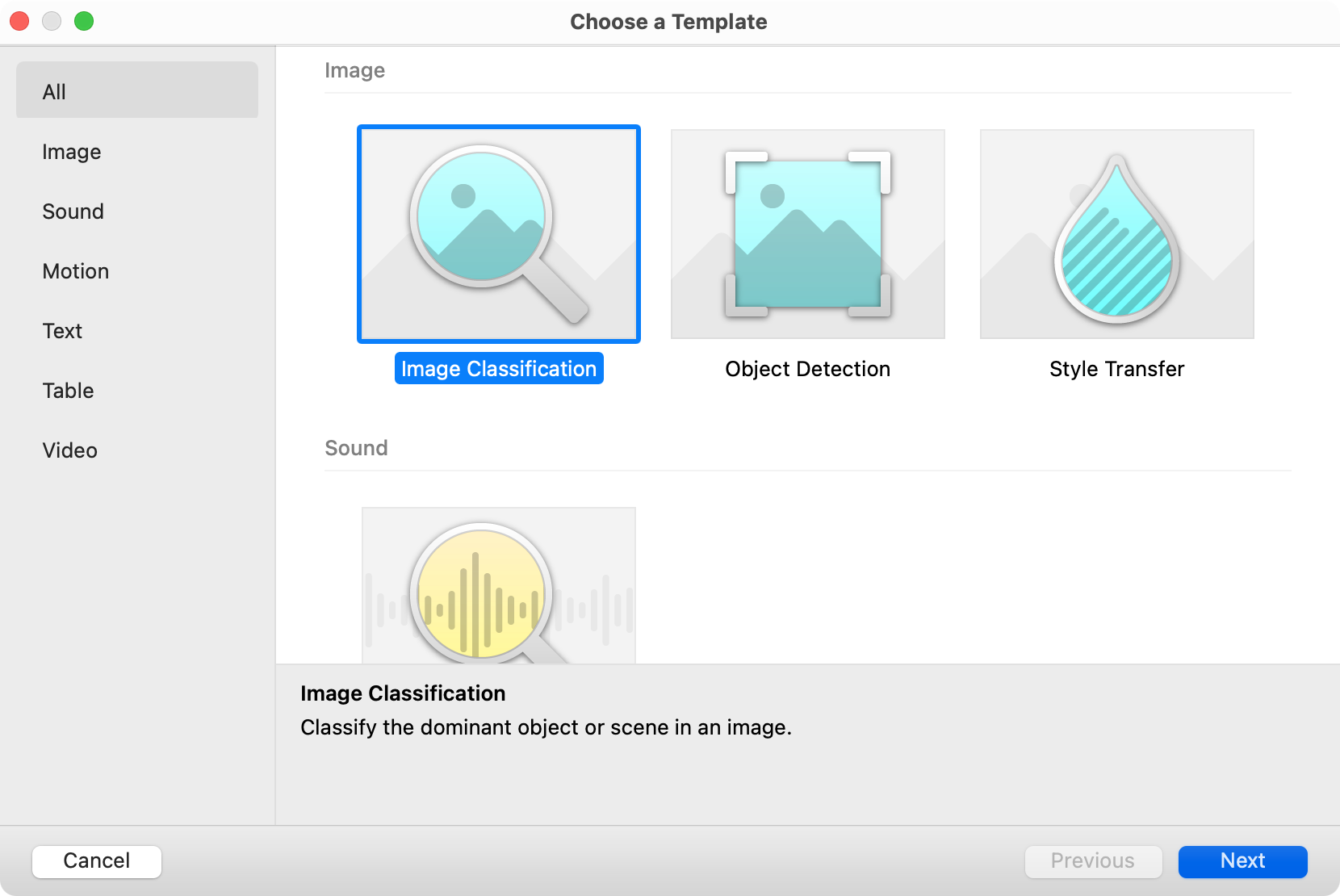Select the Style Transfer template icon
The width and height of the screenshot is (1340, 896).
point(1116,234)
